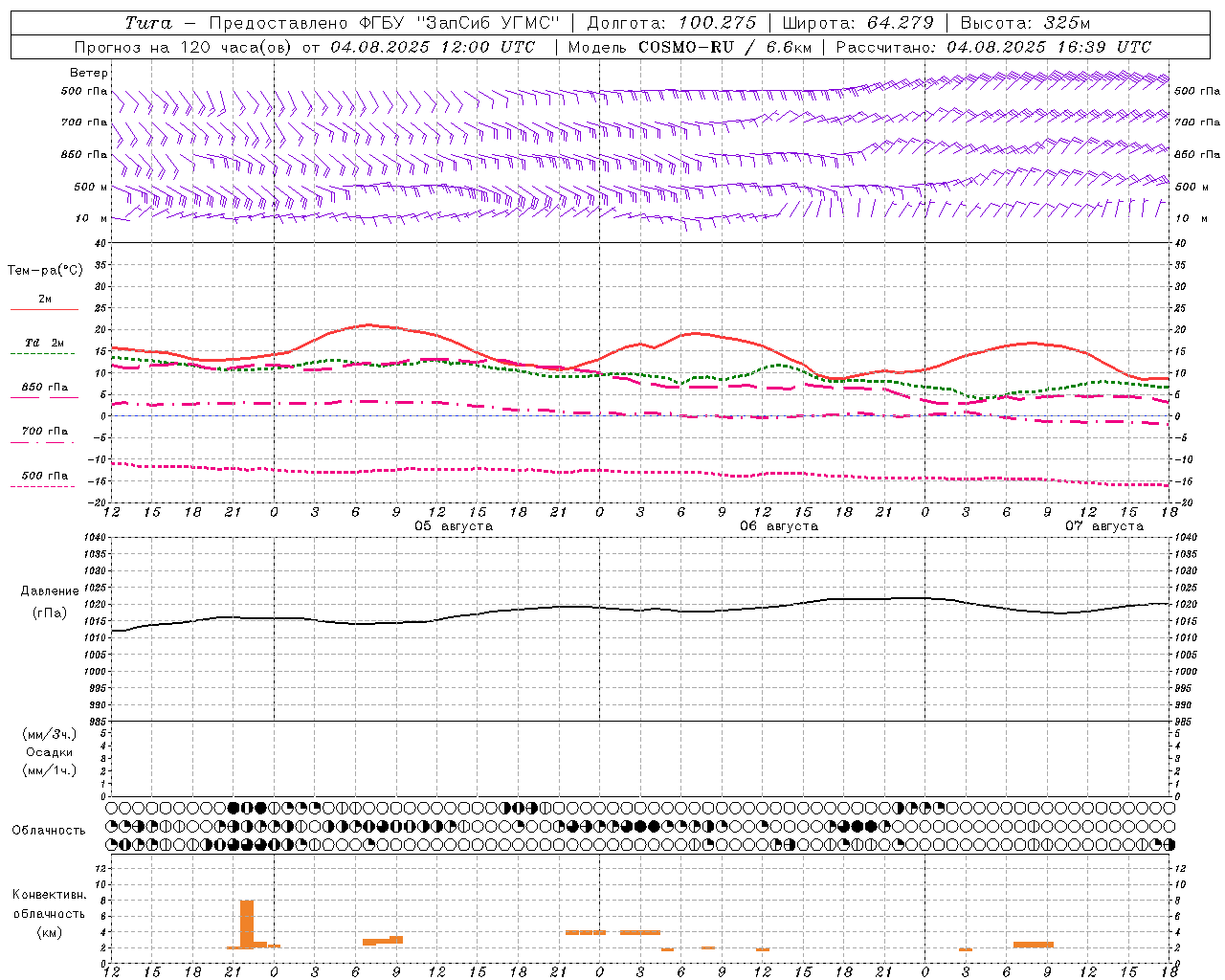Click the Осадки panel label
Viewport: 1225px width, 980px height.
pos(50,752)
